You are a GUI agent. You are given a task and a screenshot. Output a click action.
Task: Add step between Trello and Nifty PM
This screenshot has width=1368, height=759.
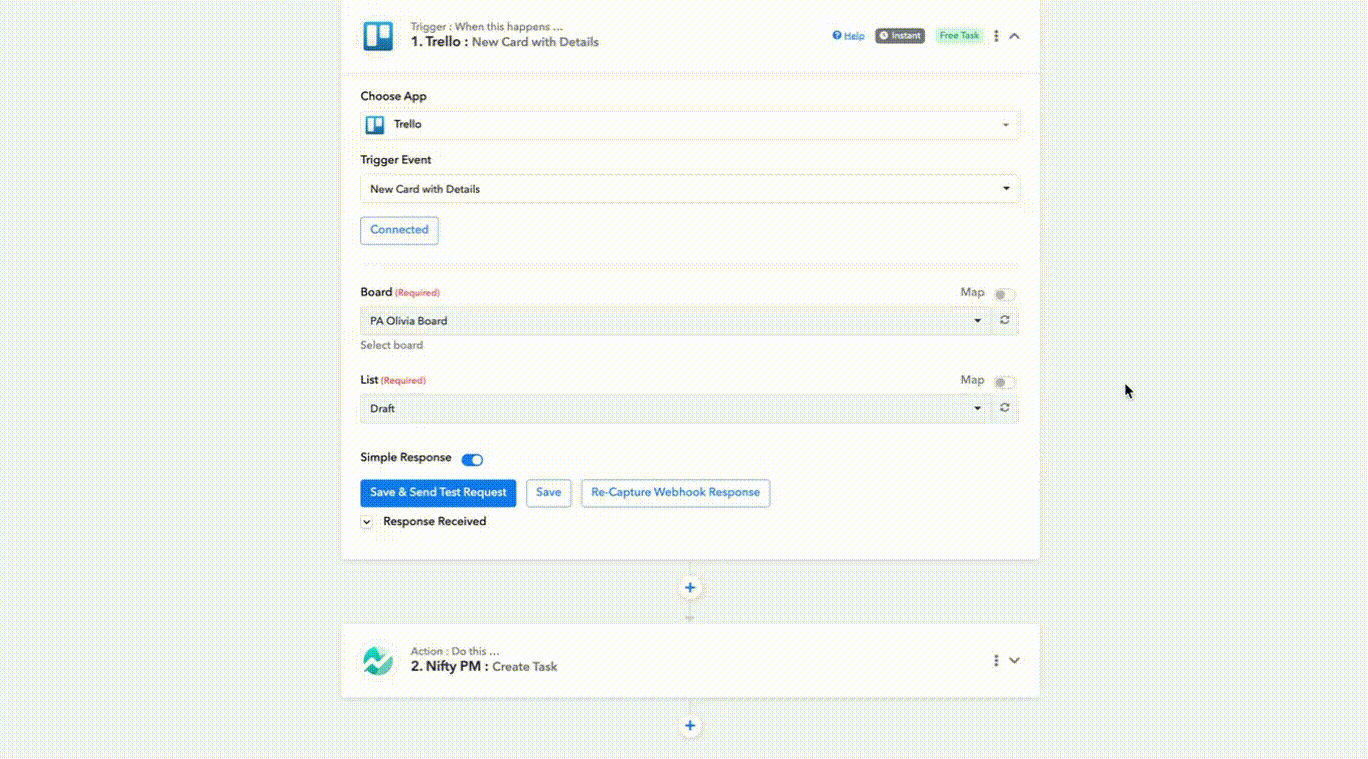tap(690, 588)
